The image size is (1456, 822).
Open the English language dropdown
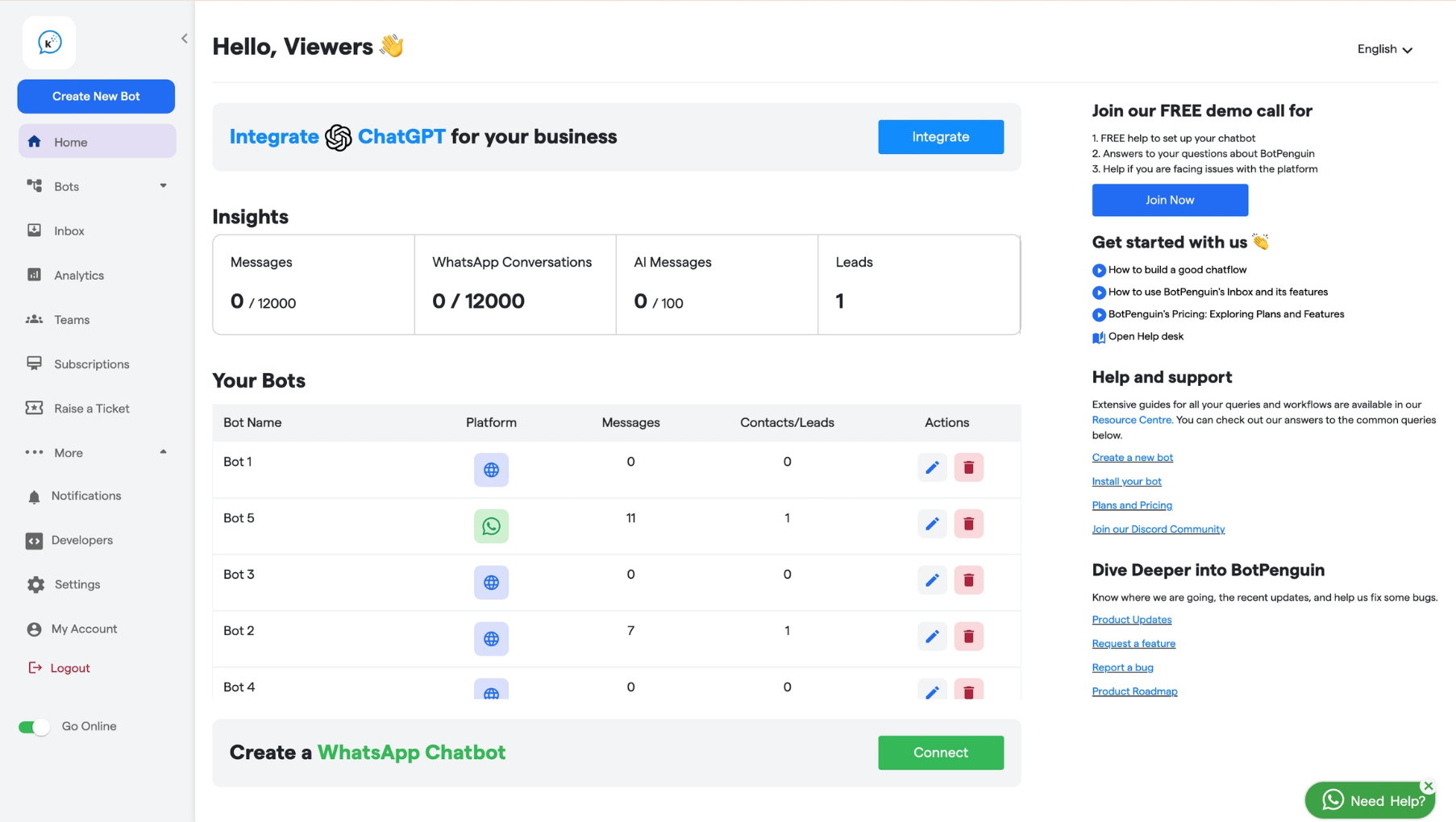(x=1384, y=49)
